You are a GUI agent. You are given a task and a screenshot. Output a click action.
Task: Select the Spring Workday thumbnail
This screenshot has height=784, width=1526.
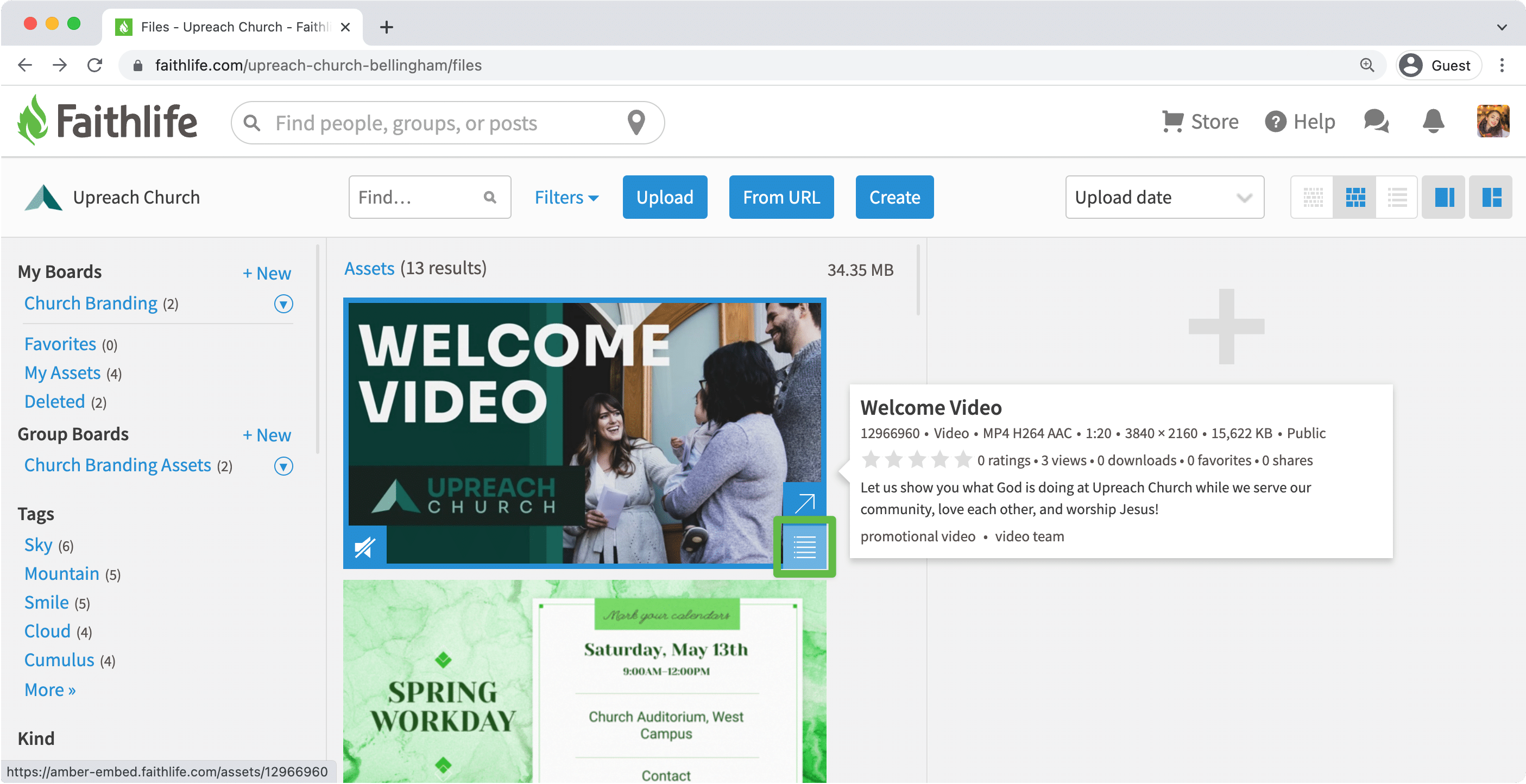click(x=585, y=681)
